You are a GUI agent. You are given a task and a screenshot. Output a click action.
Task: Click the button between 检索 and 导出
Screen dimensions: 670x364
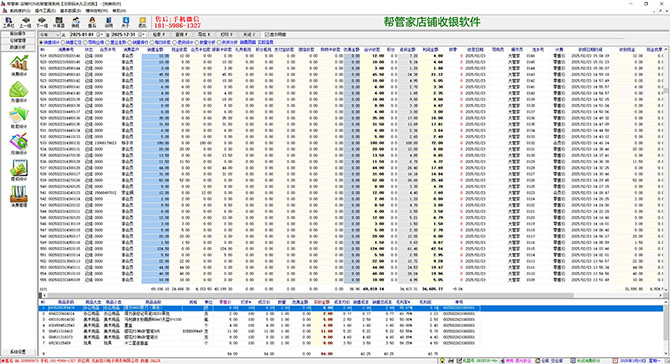182,34
